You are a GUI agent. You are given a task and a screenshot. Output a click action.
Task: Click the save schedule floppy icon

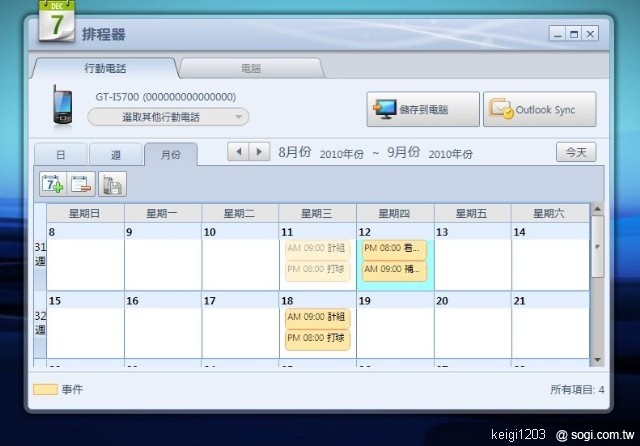pos(113,184)
